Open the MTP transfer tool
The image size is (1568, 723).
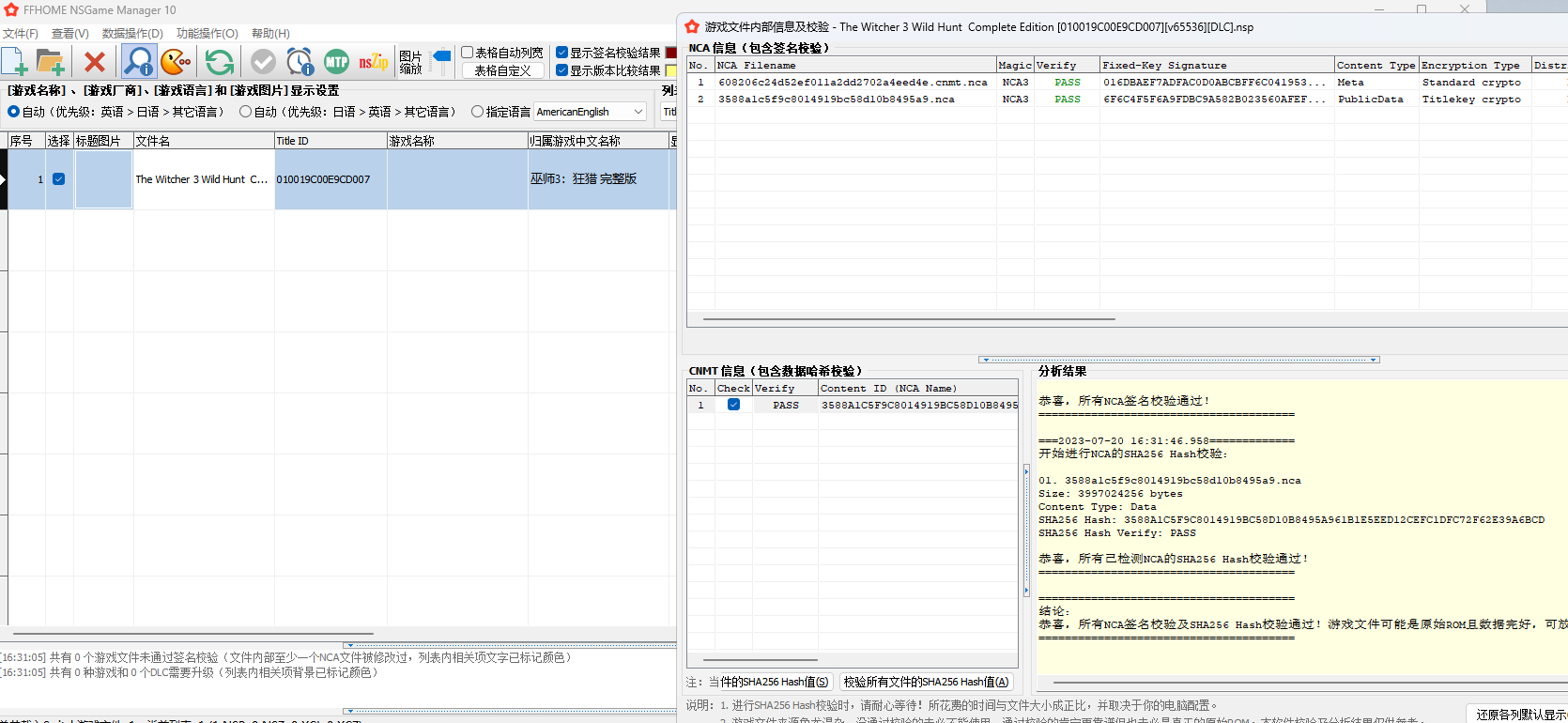pyautogui.click(x=336, y=62)
